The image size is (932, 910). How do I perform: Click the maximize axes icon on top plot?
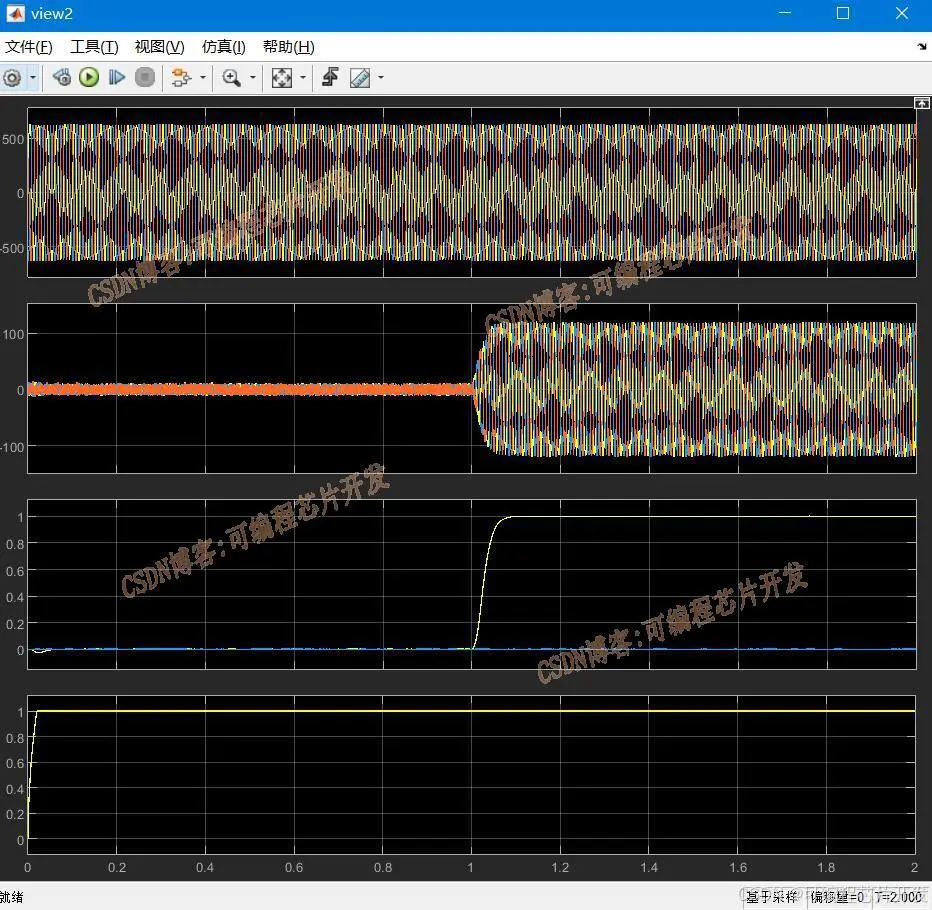coord(921,103)
